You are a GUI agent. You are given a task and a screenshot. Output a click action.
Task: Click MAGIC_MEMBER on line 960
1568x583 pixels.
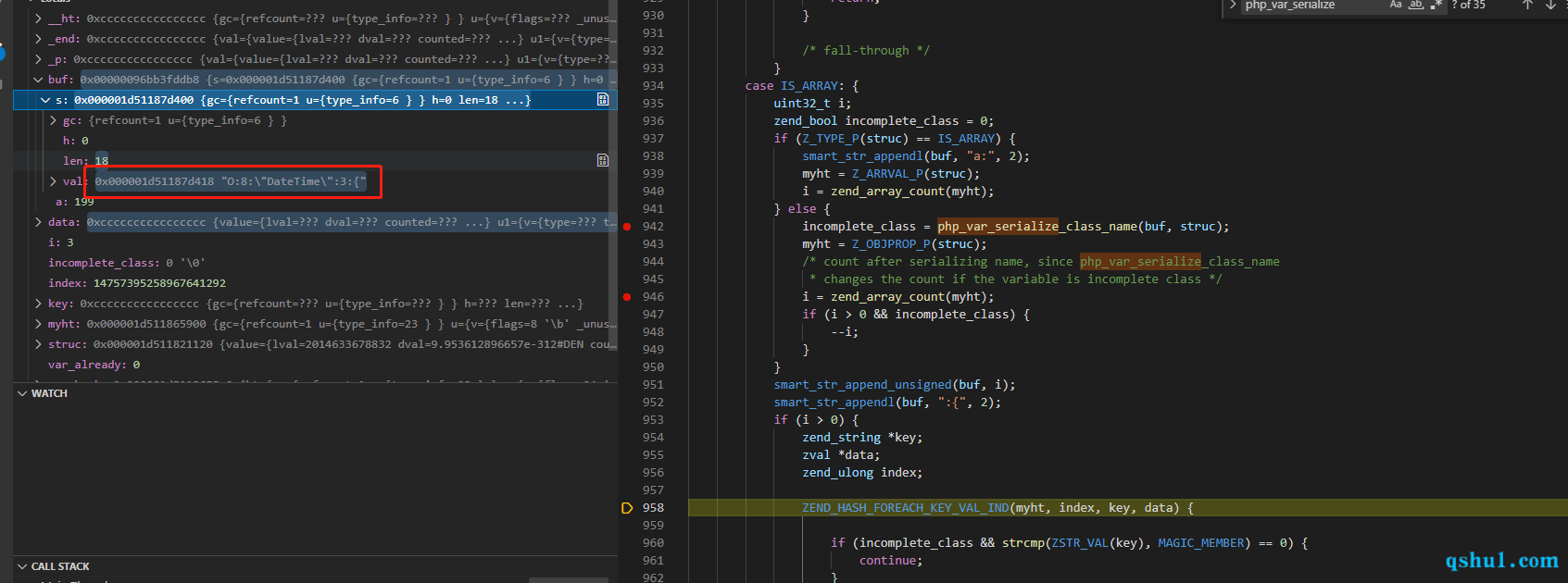click(1201, 543)
